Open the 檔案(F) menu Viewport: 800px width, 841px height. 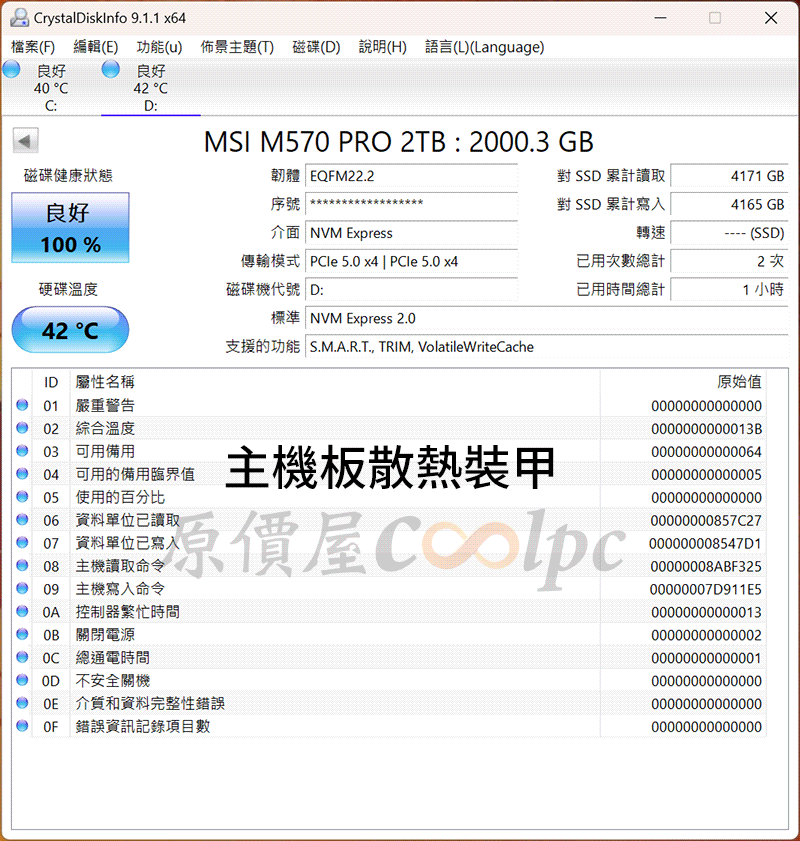[33, 47]
